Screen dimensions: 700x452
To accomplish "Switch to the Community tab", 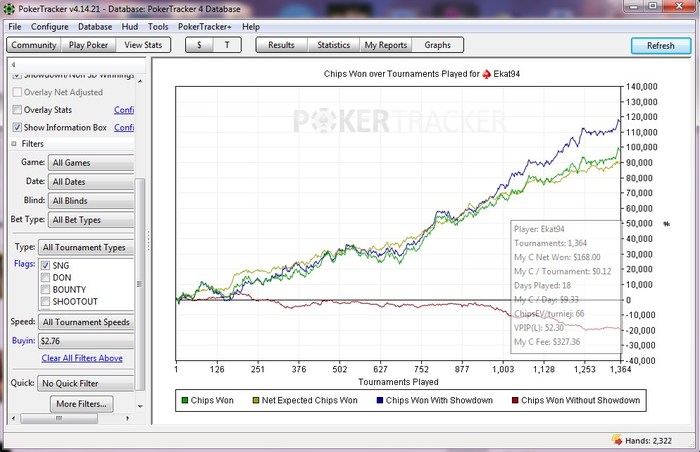I will [x=34, y=45].
